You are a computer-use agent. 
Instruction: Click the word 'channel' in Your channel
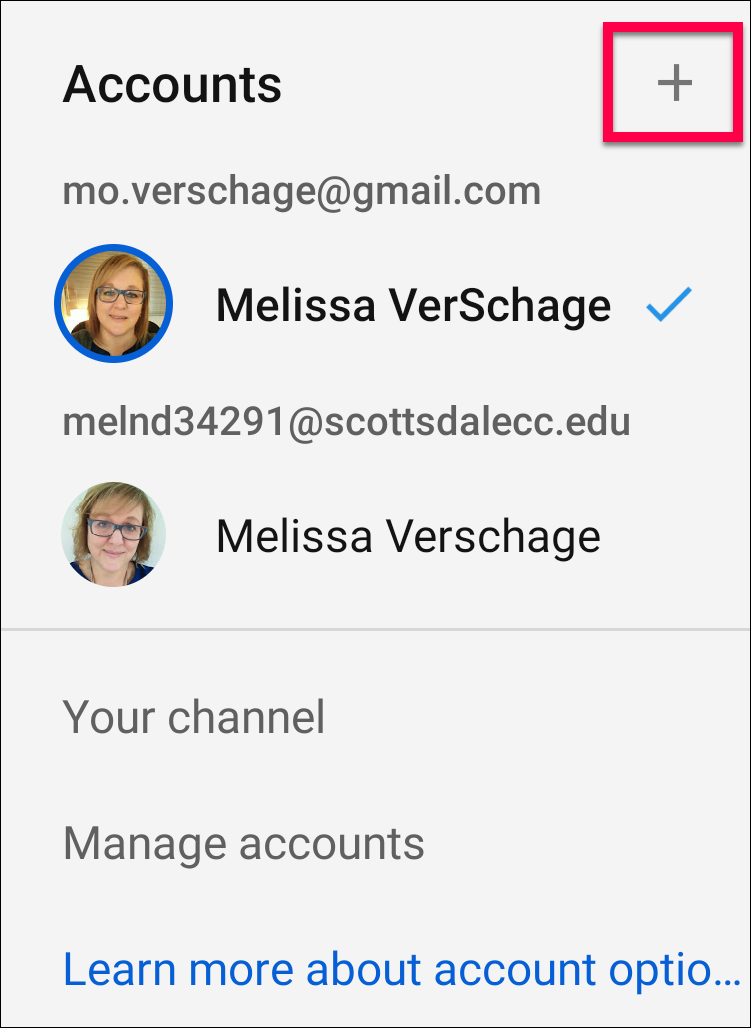247,717
